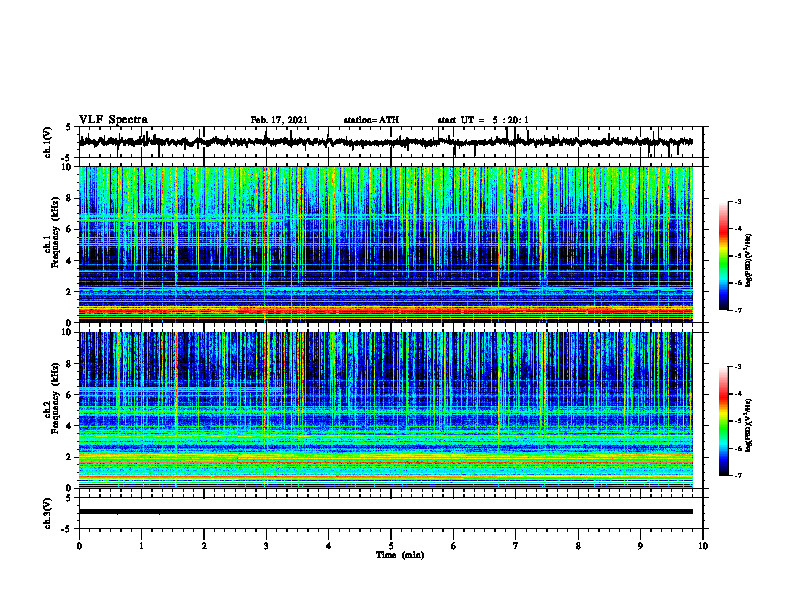Click the "ch.1(V)" waveform axis label
Viewport: 792px width, 612px height.
tap(48, 142)
